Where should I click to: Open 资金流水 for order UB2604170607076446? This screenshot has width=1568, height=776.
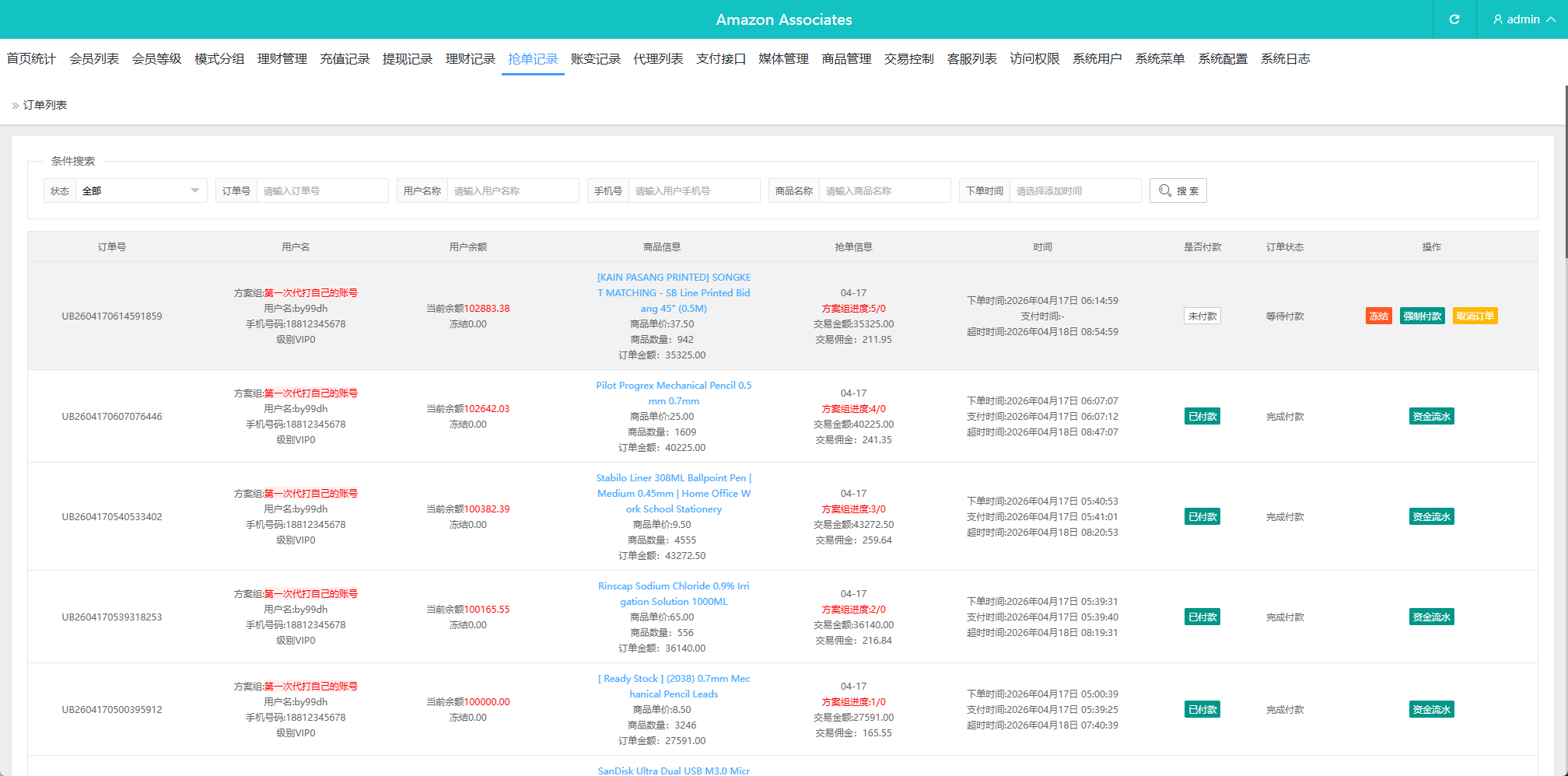[1431, 416]
